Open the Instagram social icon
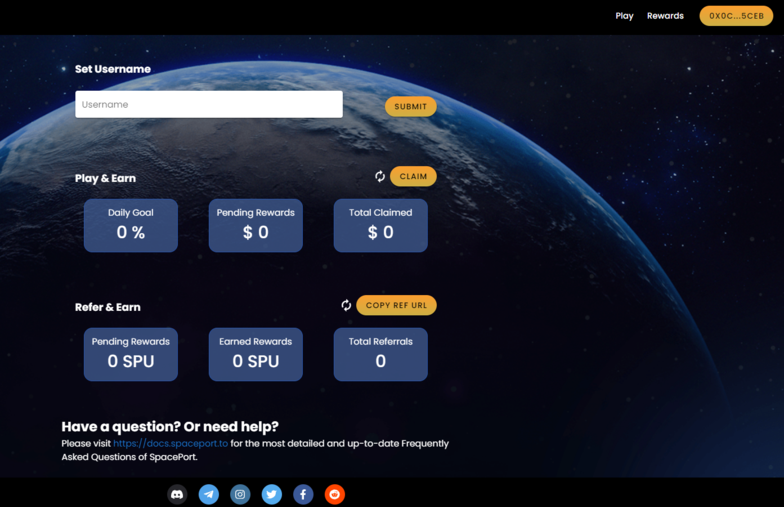The height and width of the screenshot is (507, 784). click(x=240, y=494)
